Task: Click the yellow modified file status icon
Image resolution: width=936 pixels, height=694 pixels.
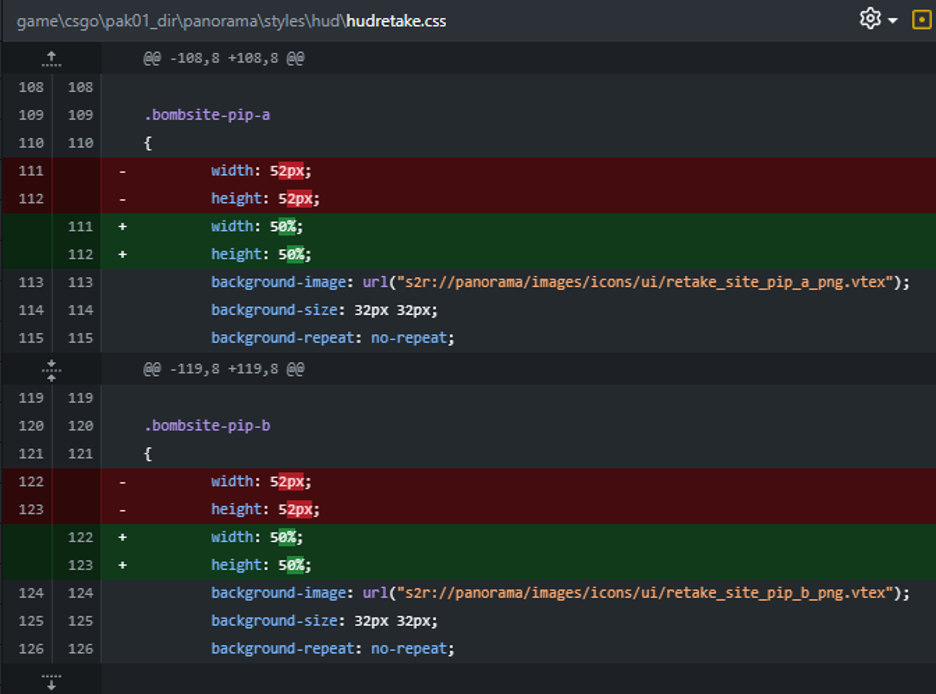Action: point(921,20)
